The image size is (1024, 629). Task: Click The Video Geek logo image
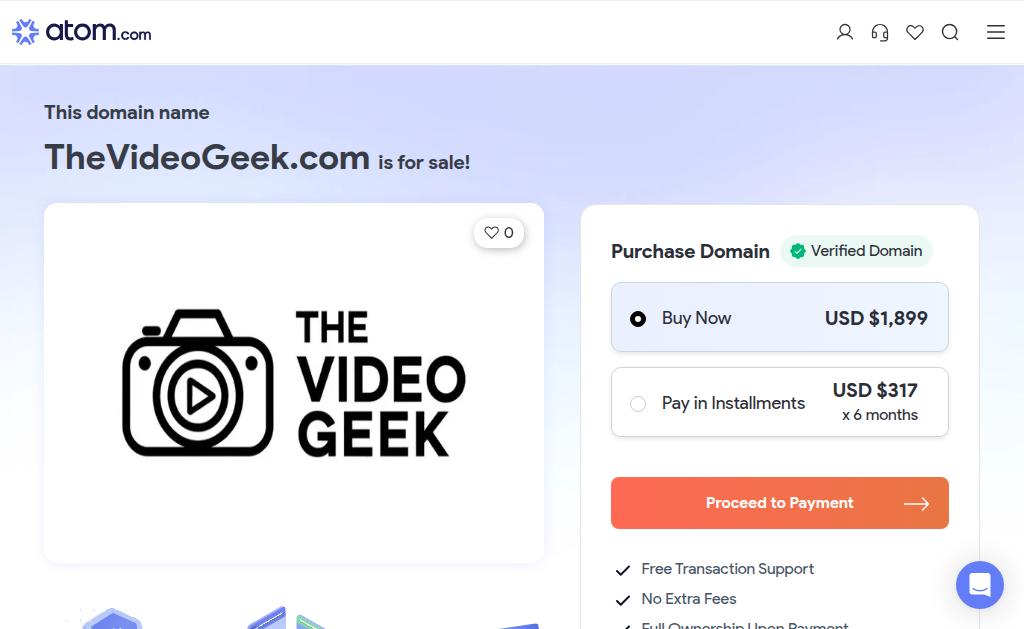[294, 383]
